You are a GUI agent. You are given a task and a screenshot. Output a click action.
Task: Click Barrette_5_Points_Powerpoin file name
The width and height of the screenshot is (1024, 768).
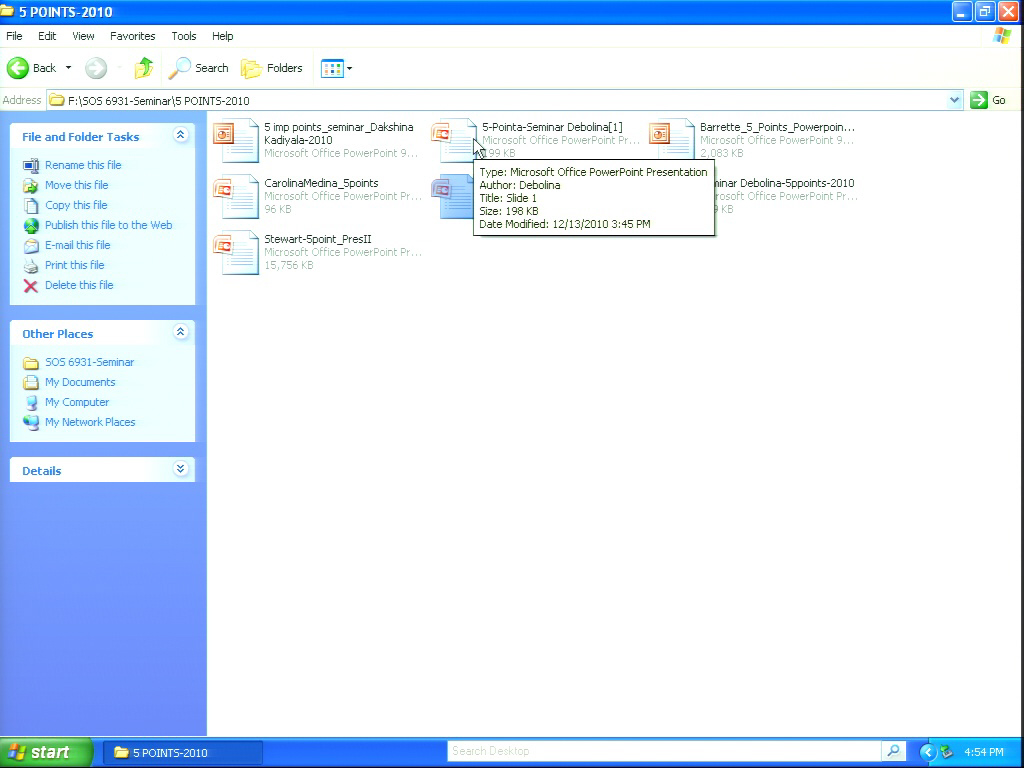[777, 127]
